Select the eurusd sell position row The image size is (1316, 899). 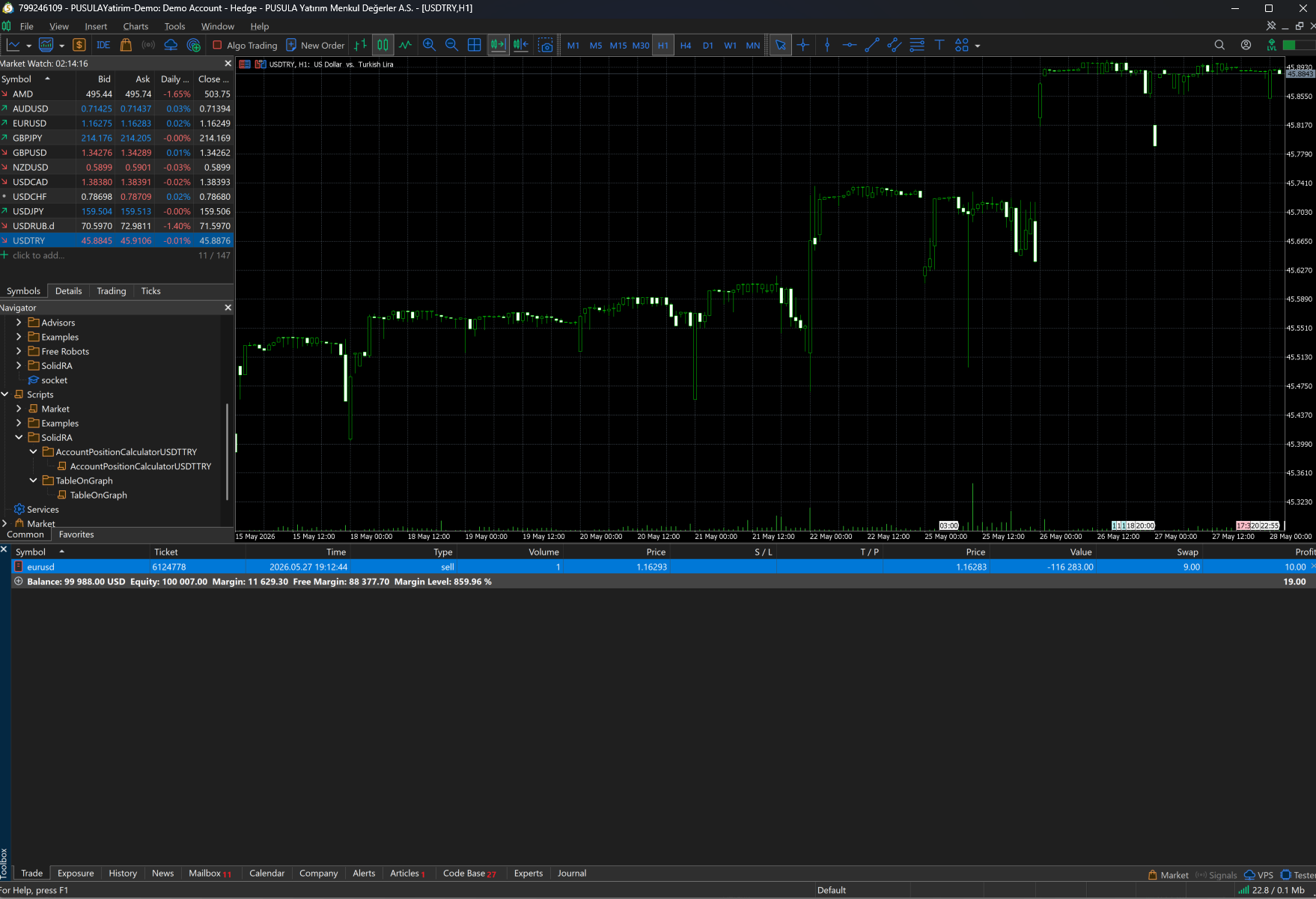(663, 567)
